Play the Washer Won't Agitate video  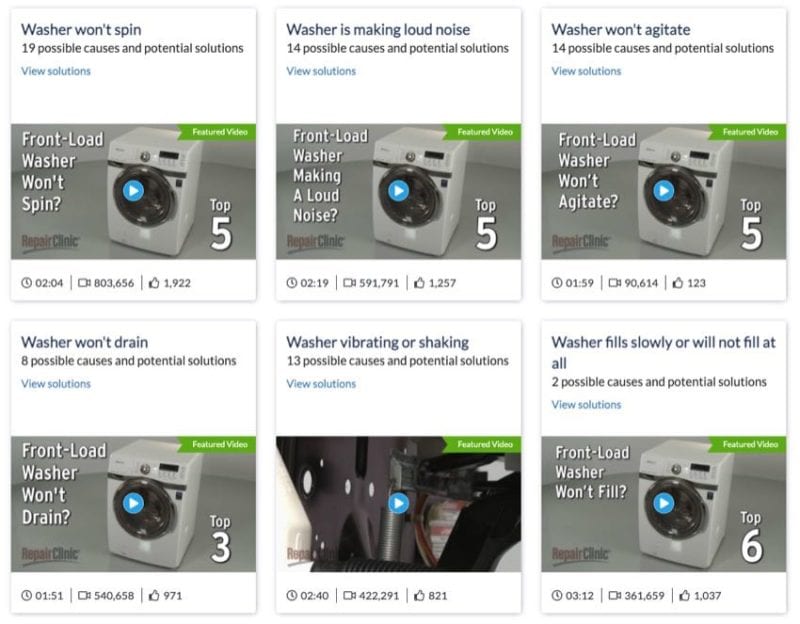click(x=664, y=191)
